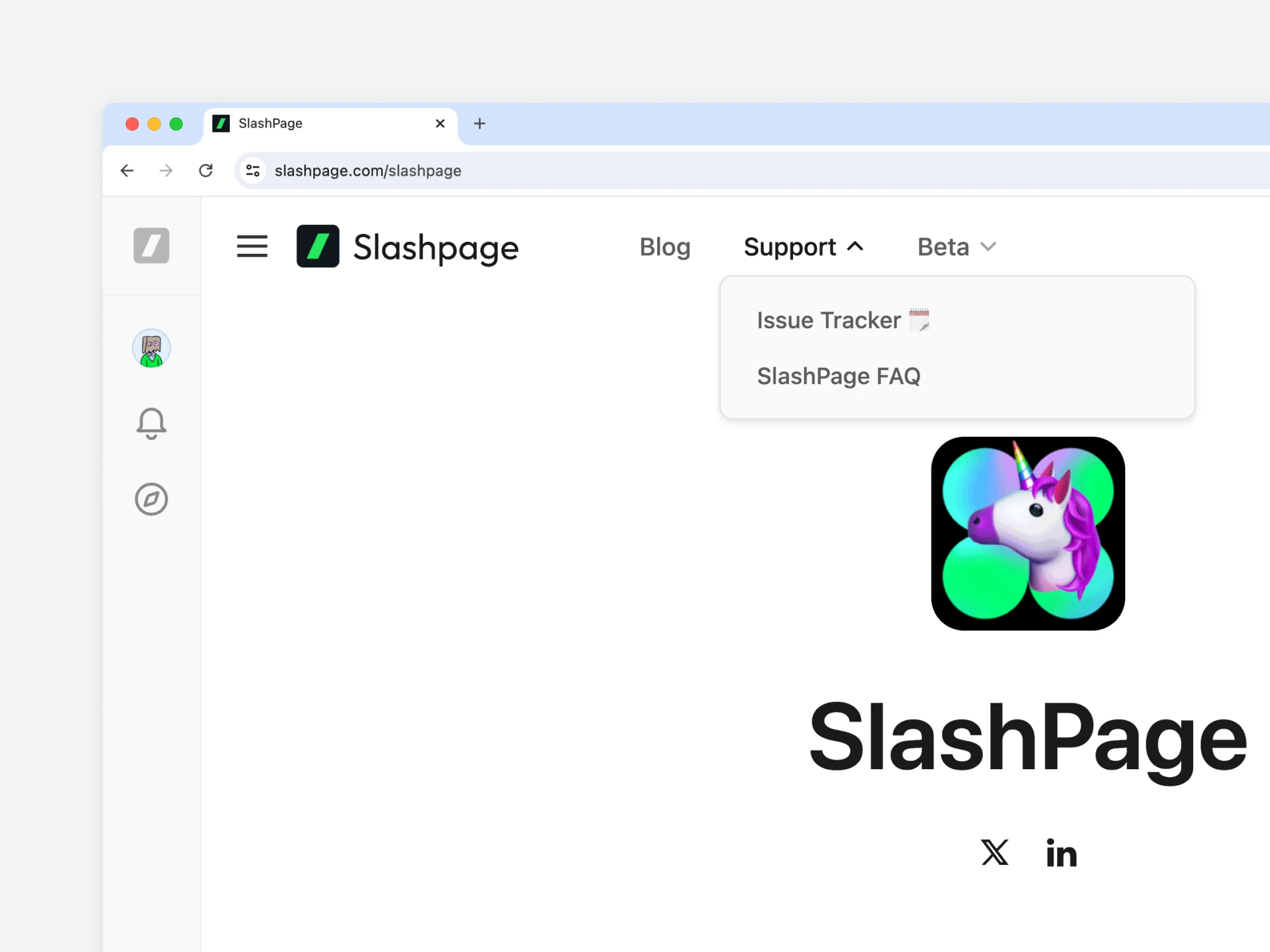The width and height of the screenshot is (1270, 952).
Task: Select Issue Tracker from the menu
Action: [x=843, y=321]
